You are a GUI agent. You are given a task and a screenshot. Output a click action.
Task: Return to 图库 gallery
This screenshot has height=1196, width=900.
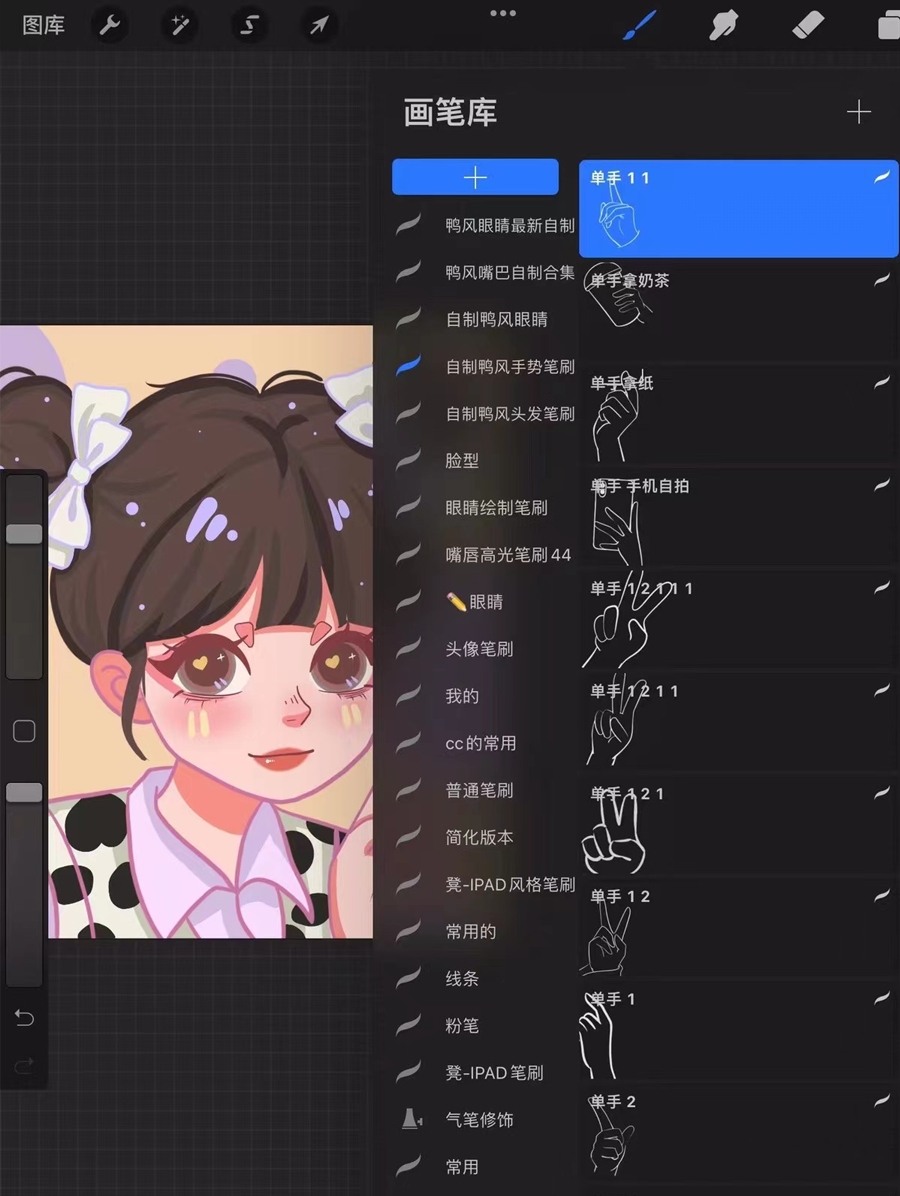coord(43,25)
